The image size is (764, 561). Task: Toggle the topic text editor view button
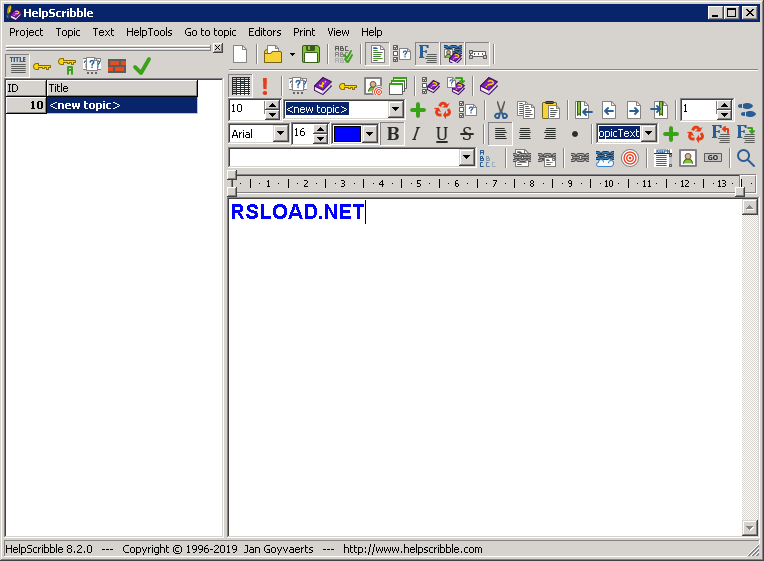click(377, 54)
